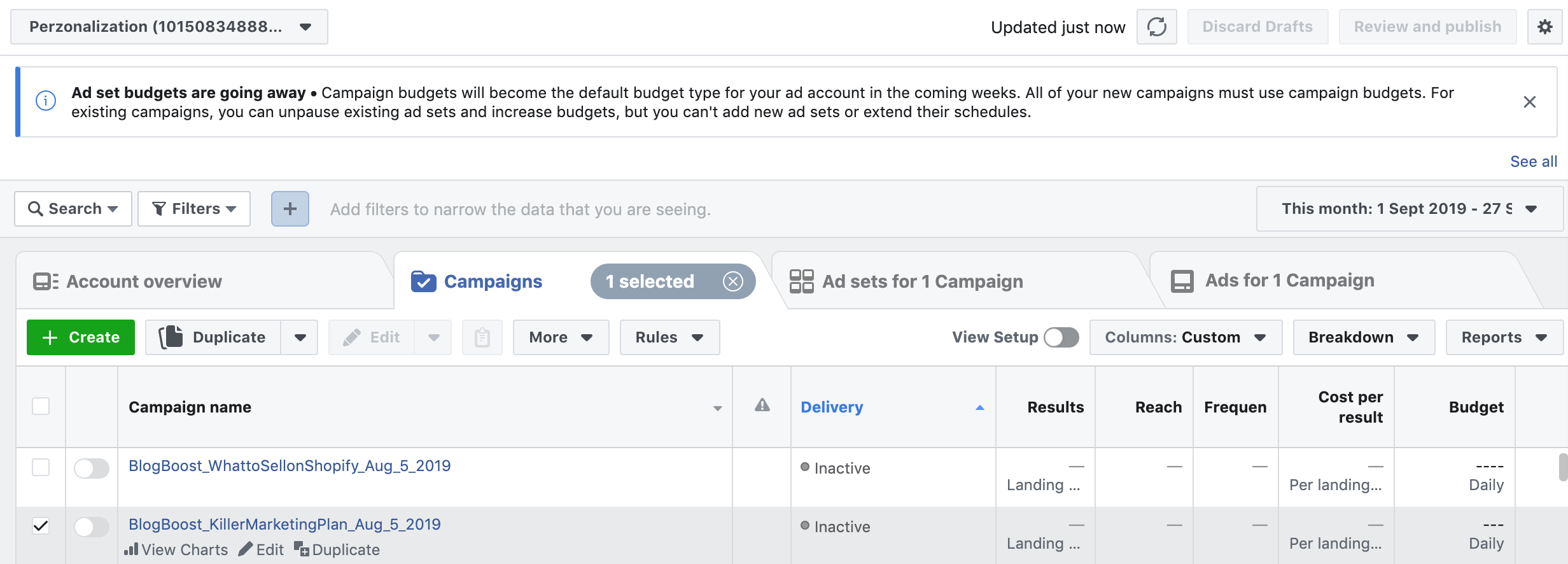1568x564 pixels.
Task: Open the Search dropdown
Action: tap(73, 209)
